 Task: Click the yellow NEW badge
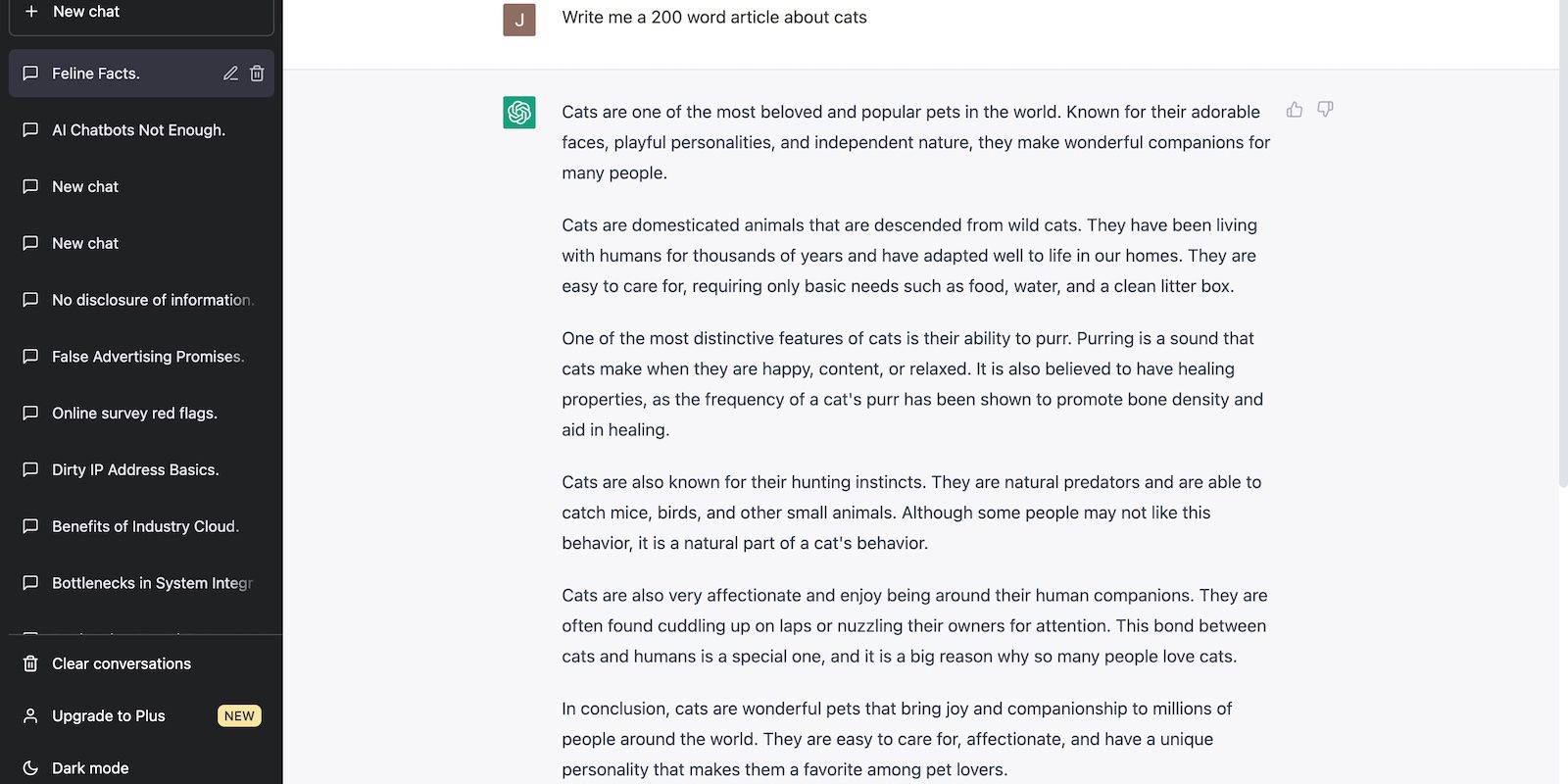click(239, 715)
